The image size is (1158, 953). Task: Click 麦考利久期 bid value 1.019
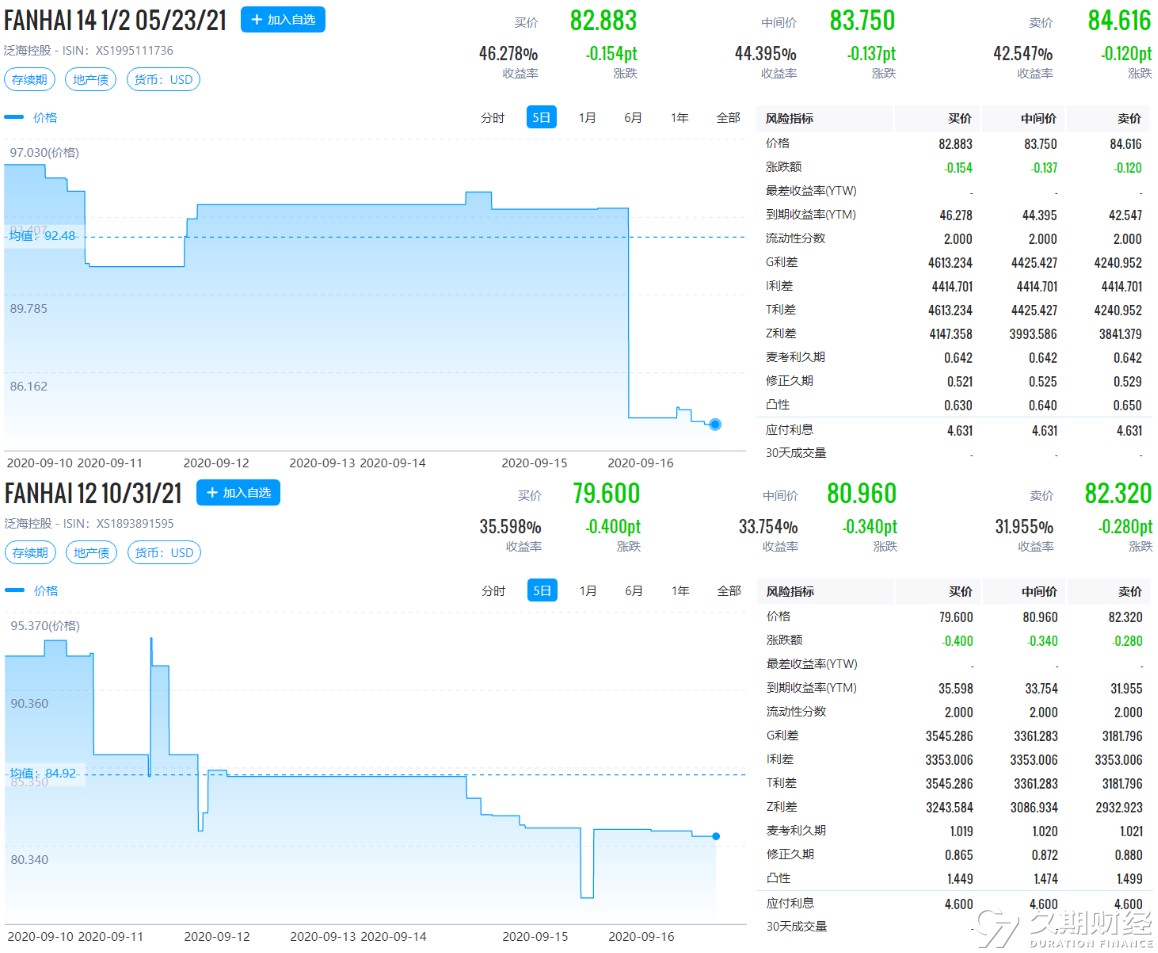coord(962,831)
